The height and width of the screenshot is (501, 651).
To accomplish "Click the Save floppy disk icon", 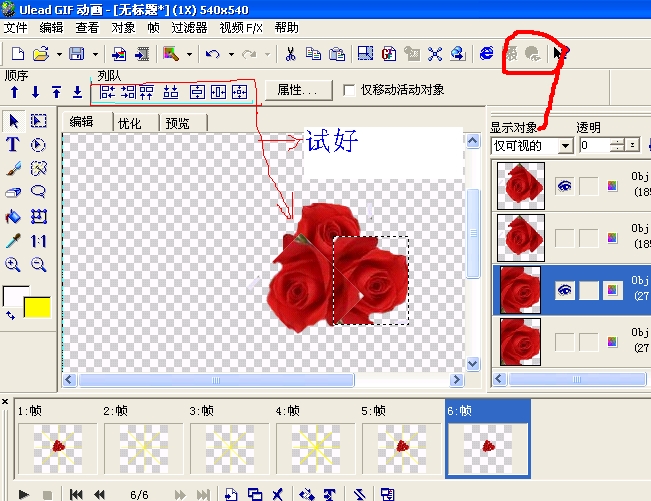I will pos(77,54).
